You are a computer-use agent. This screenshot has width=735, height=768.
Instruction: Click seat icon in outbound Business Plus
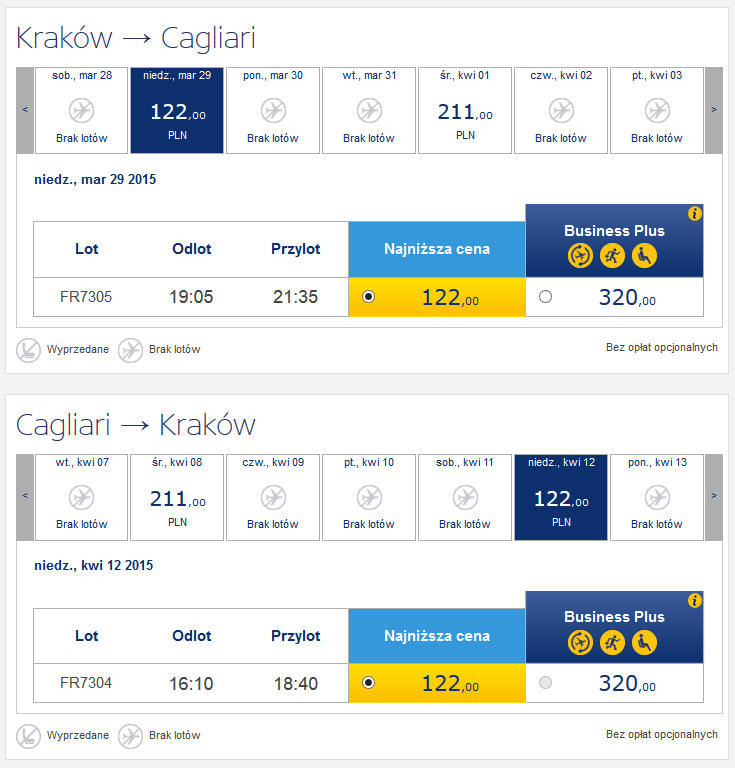pyautogui.click(x=644, y=256)
